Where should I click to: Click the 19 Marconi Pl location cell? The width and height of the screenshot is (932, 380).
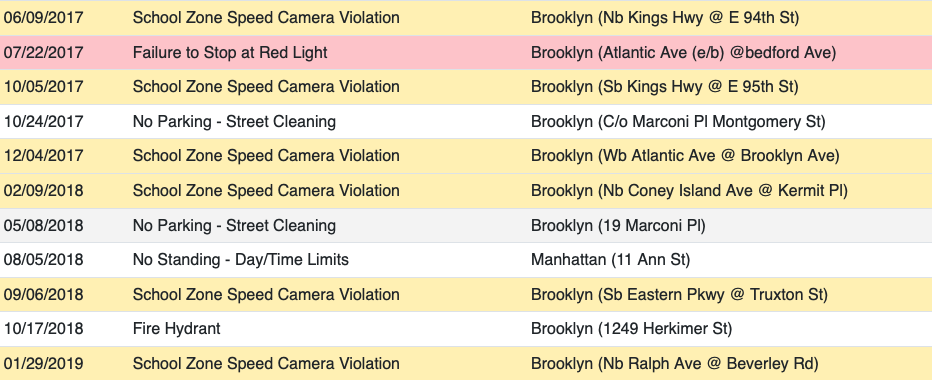618,225
